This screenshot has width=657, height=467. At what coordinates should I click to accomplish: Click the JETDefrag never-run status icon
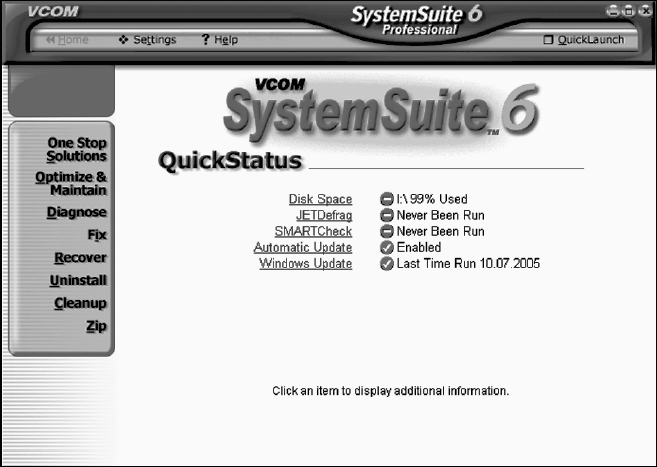[386, 215]
